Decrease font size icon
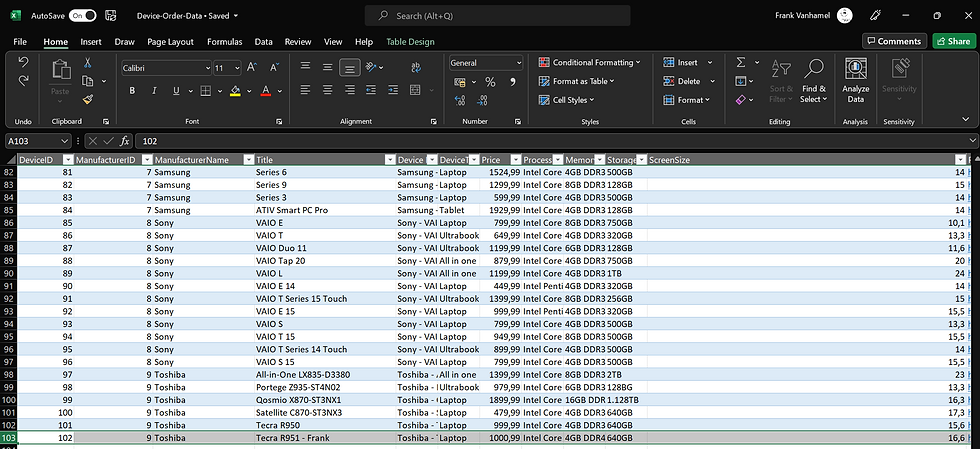 pos(273,67)
